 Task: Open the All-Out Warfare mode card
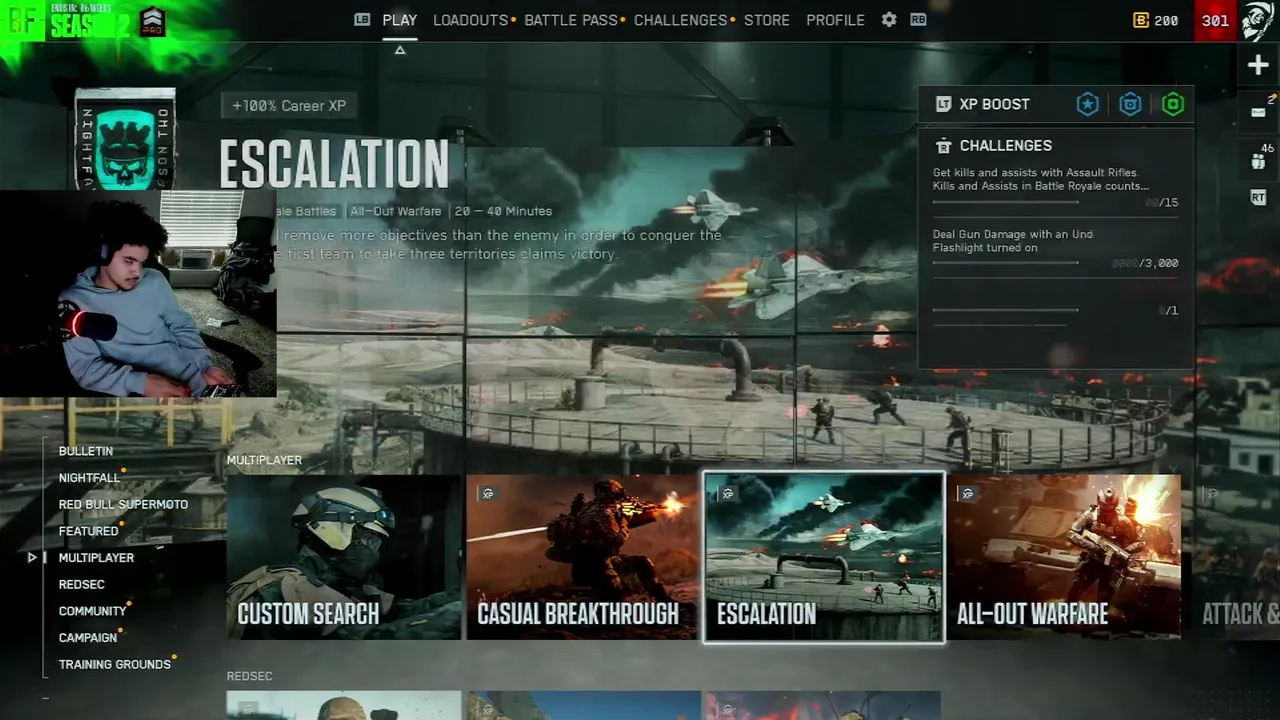tap(1064, 557)
